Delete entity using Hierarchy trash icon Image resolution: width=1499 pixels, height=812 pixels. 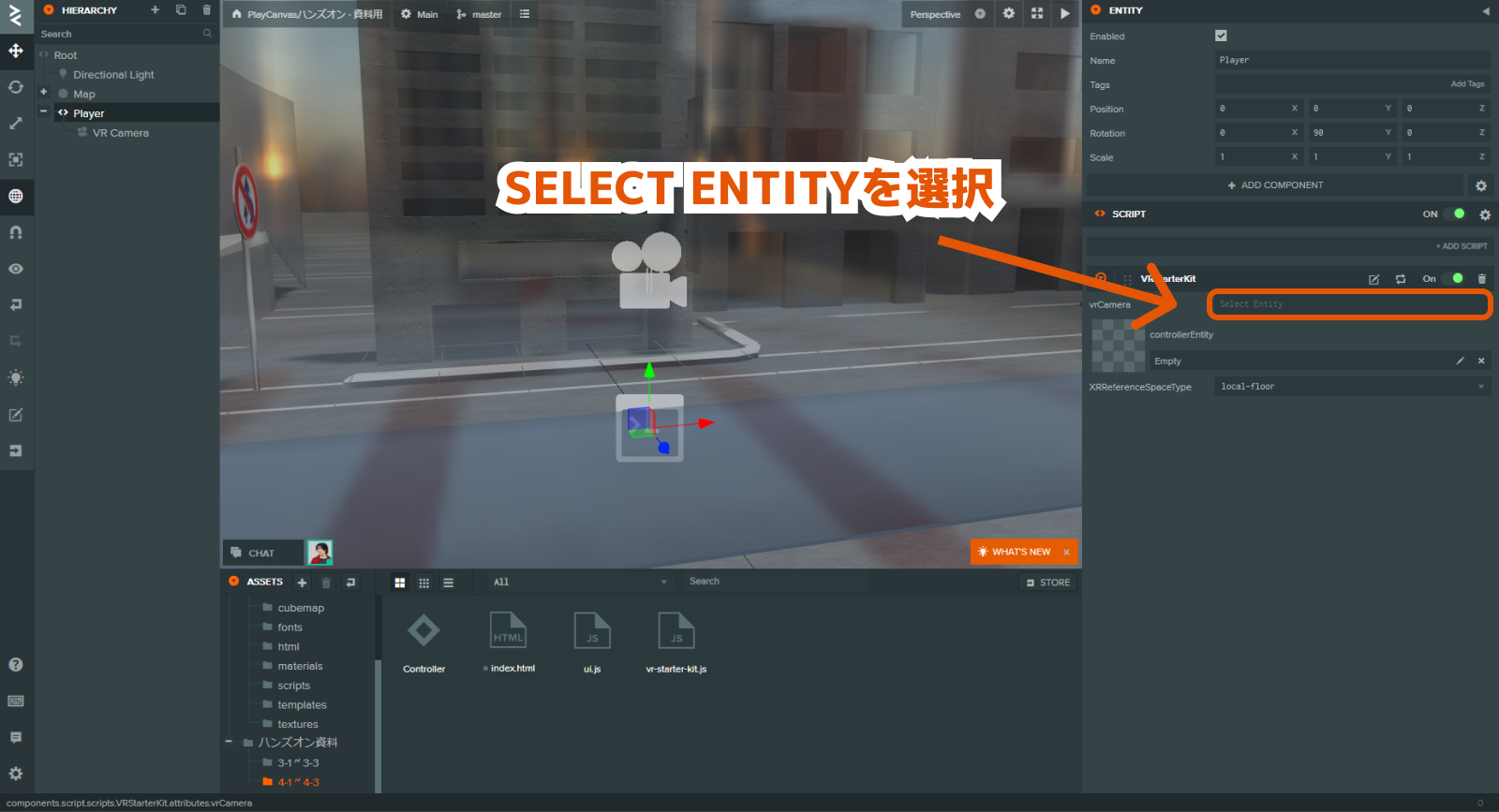pyautogui.click(x=207, y=10)
